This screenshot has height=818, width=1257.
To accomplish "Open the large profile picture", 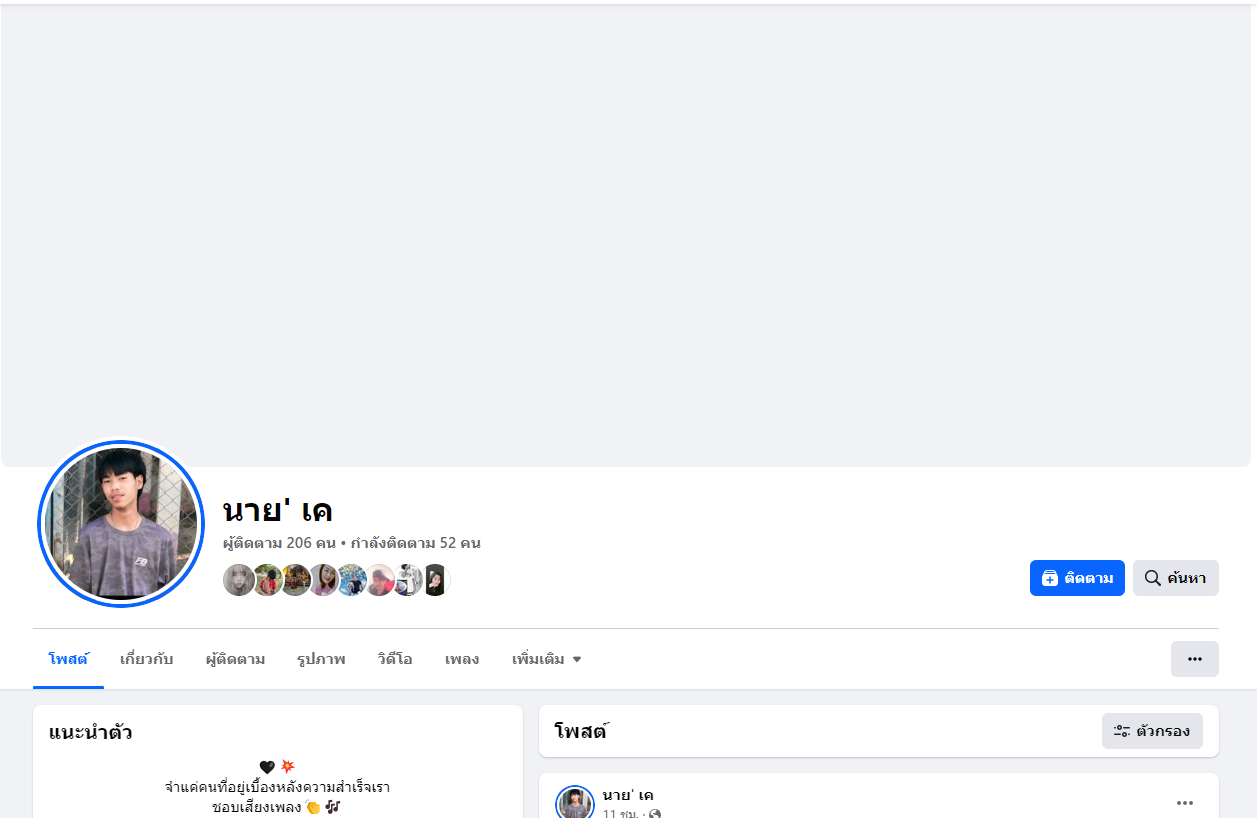I will tap(121, 524).
